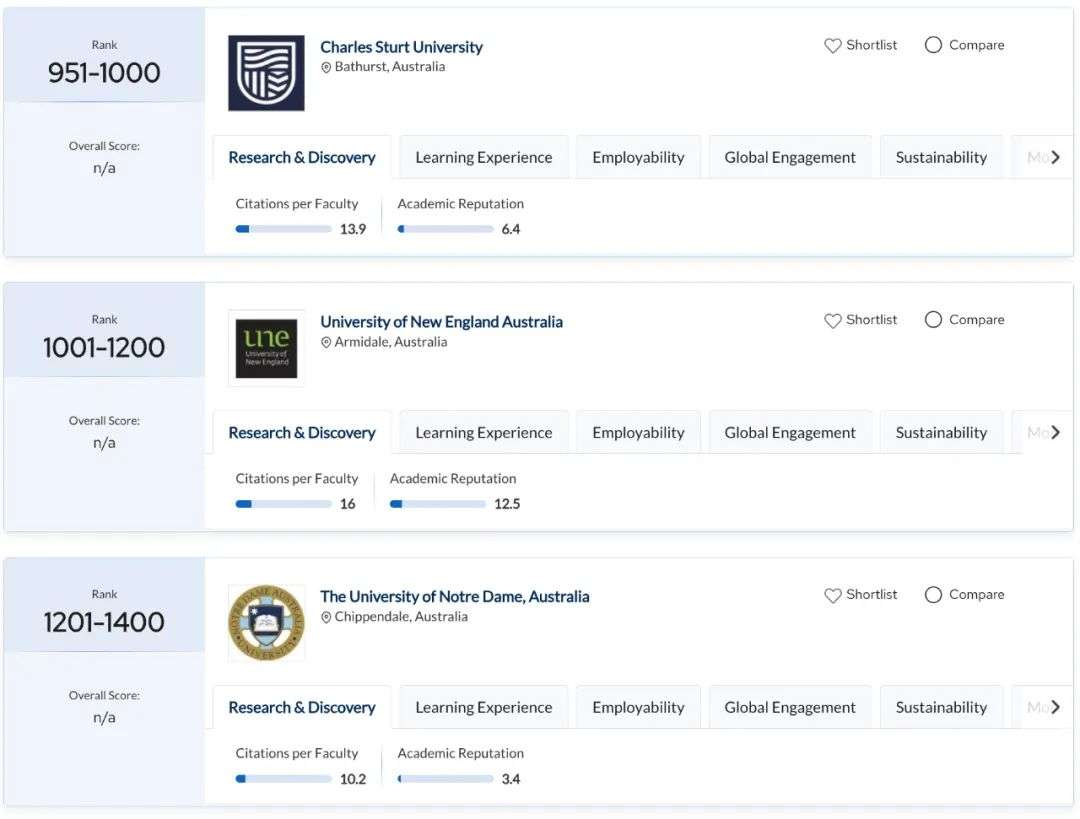The image size is (1080, 819).
Task: Shortlist University of New England Australia
Action: click(x=861, y=320)
